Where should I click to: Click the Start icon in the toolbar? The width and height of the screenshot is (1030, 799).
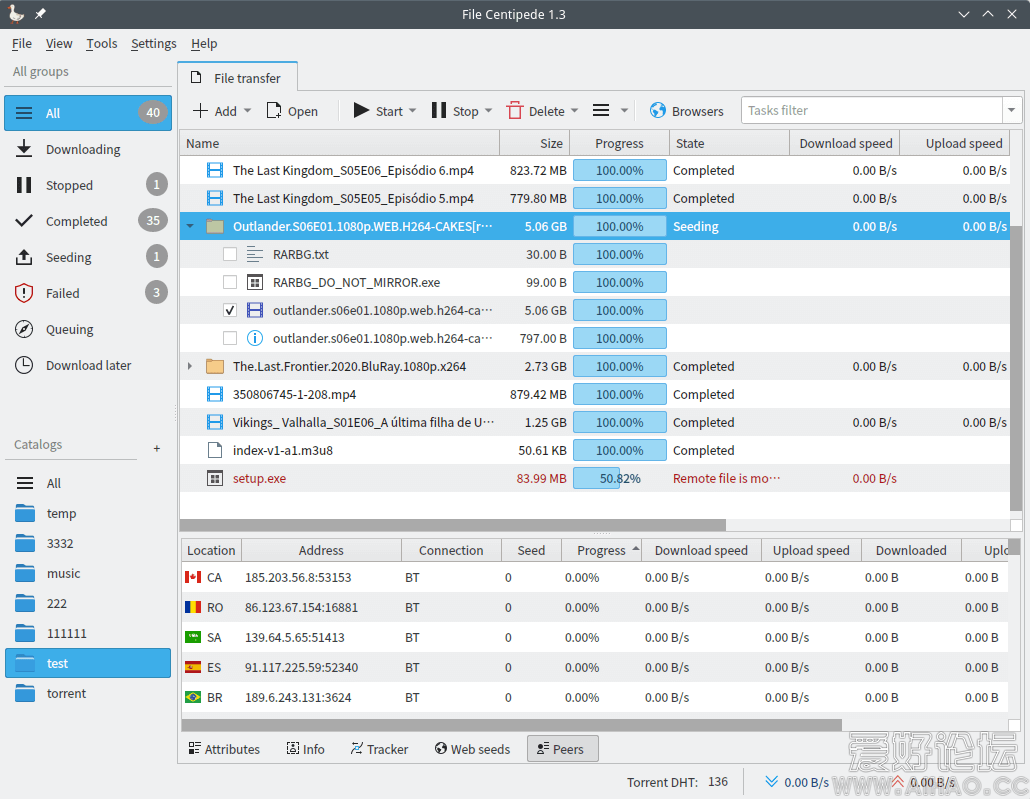point(364,110)
